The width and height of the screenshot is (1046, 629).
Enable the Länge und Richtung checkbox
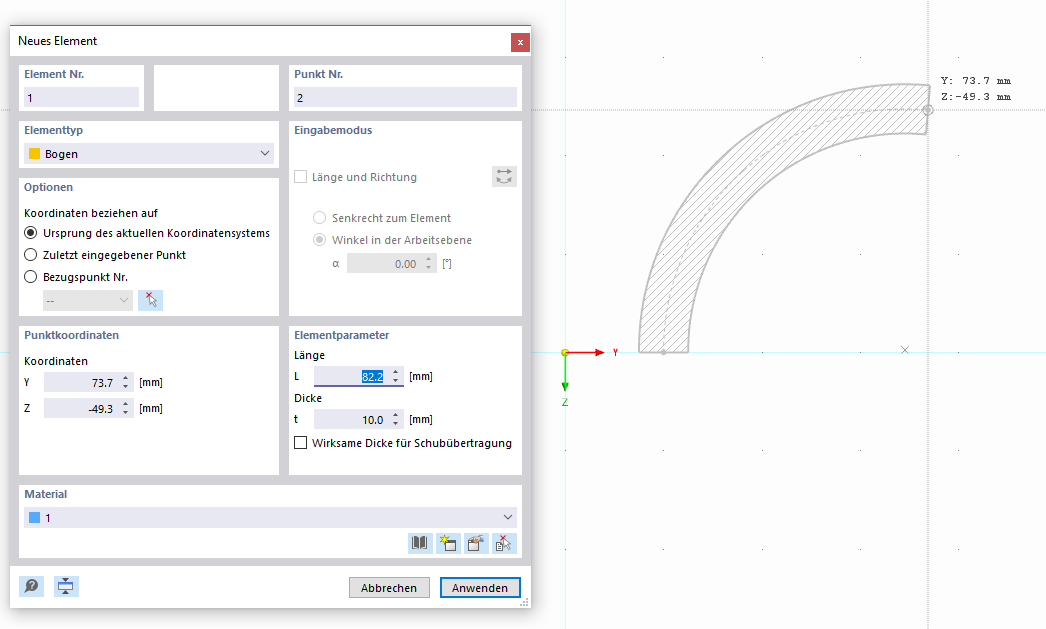pos(301,177)
